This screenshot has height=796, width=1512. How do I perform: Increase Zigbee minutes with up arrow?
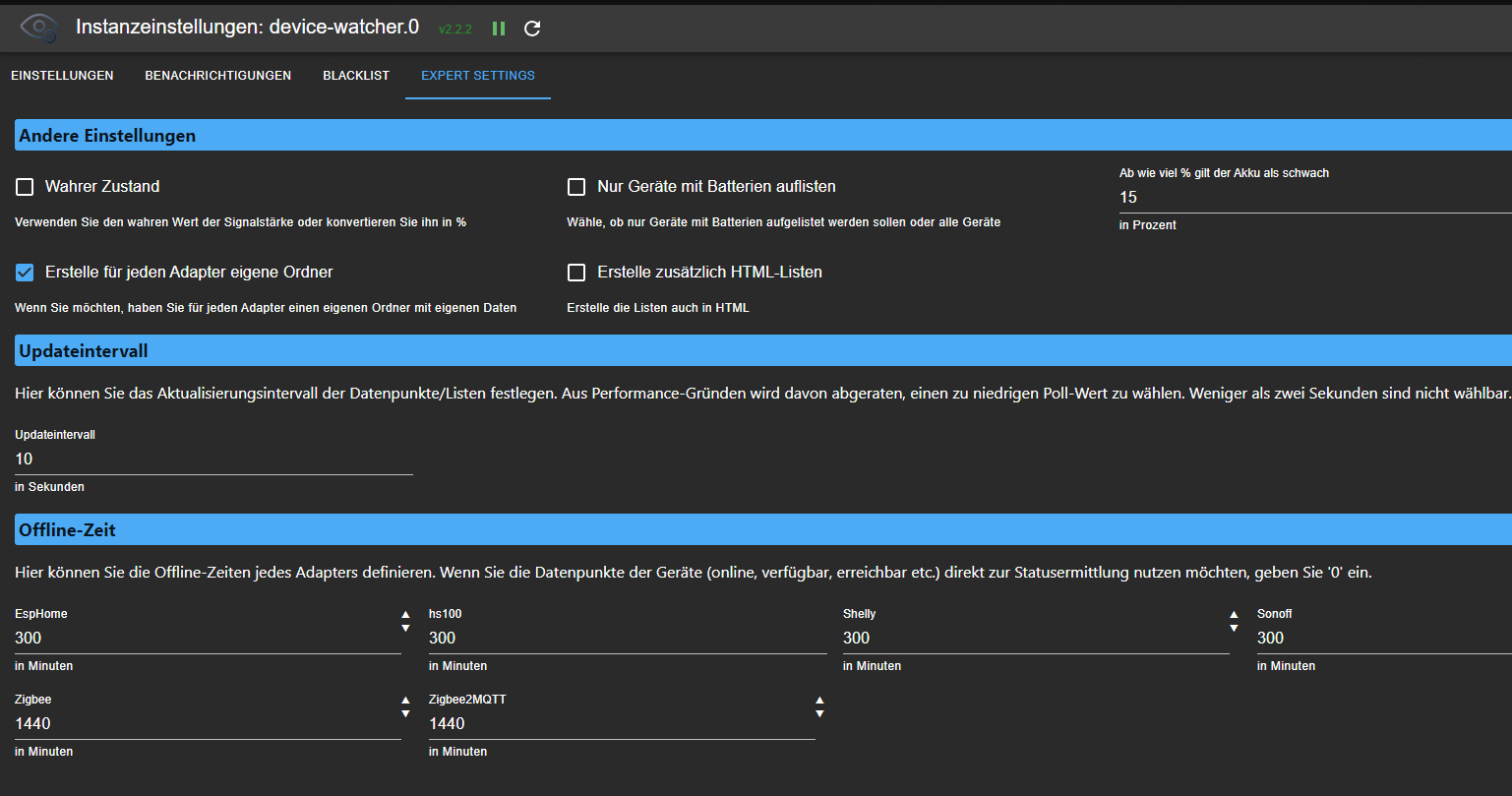point(405,701)
